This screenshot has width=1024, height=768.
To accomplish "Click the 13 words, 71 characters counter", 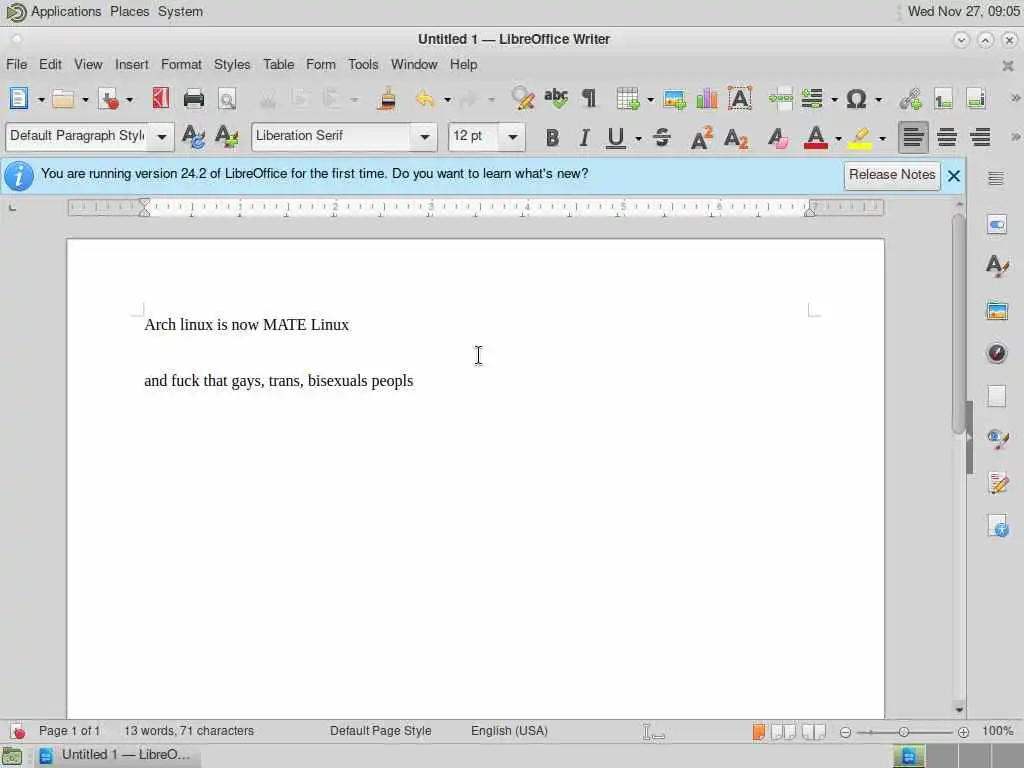I will pyautogui.click(x=189, y=731).
